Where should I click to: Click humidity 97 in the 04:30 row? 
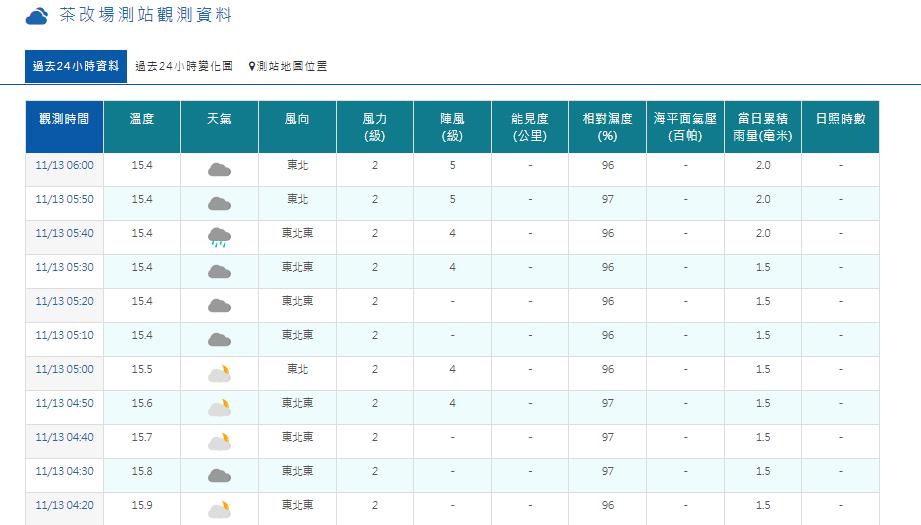[x=607, y=472]
